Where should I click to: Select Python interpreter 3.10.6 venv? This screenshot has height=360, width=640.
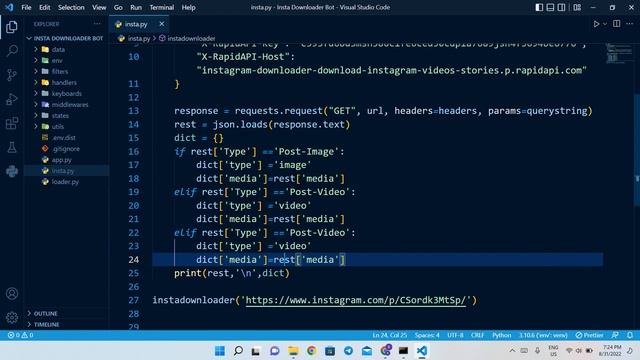click(543, 335)
